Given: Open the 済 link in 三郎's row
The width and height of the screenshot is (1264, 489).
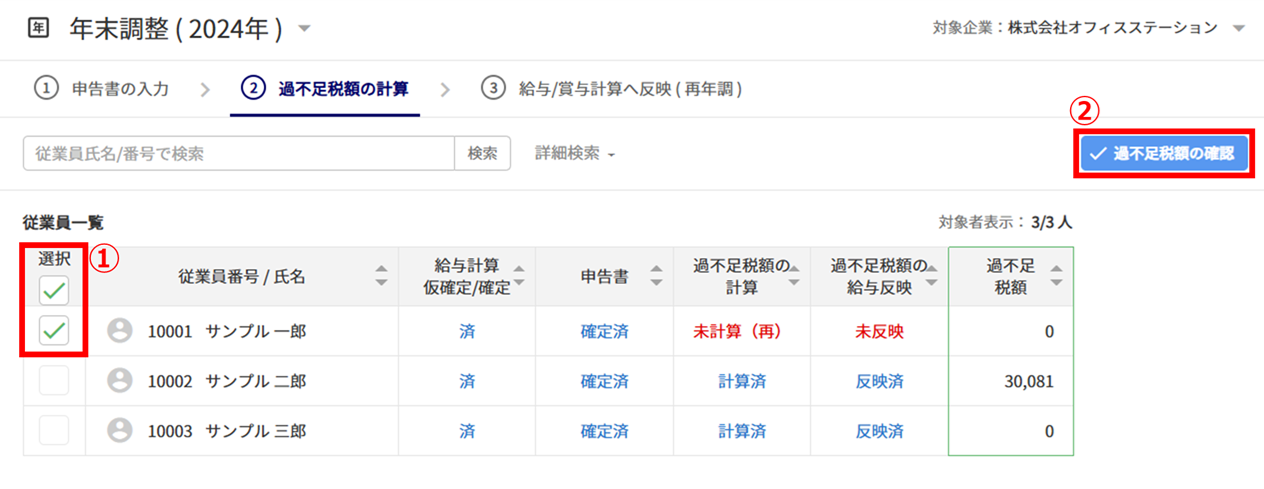Looking at the screenshot, I should 467,431.
